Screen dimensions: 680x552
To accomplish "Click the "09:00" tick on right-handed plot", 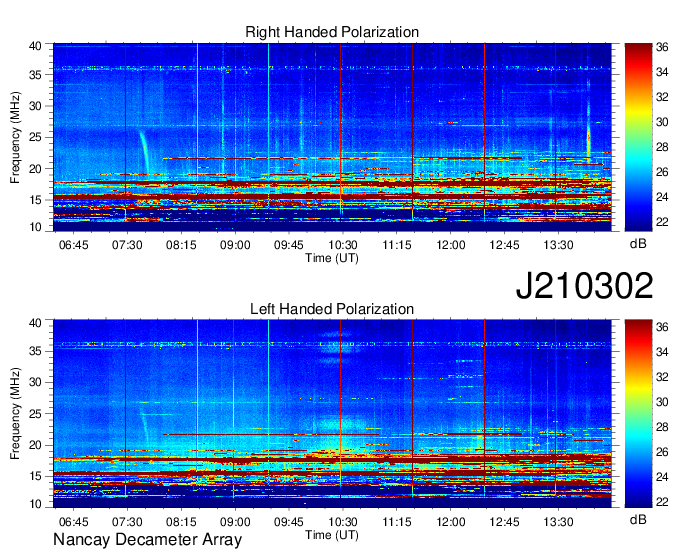I will pyautogui.click(x=235, y=245).
